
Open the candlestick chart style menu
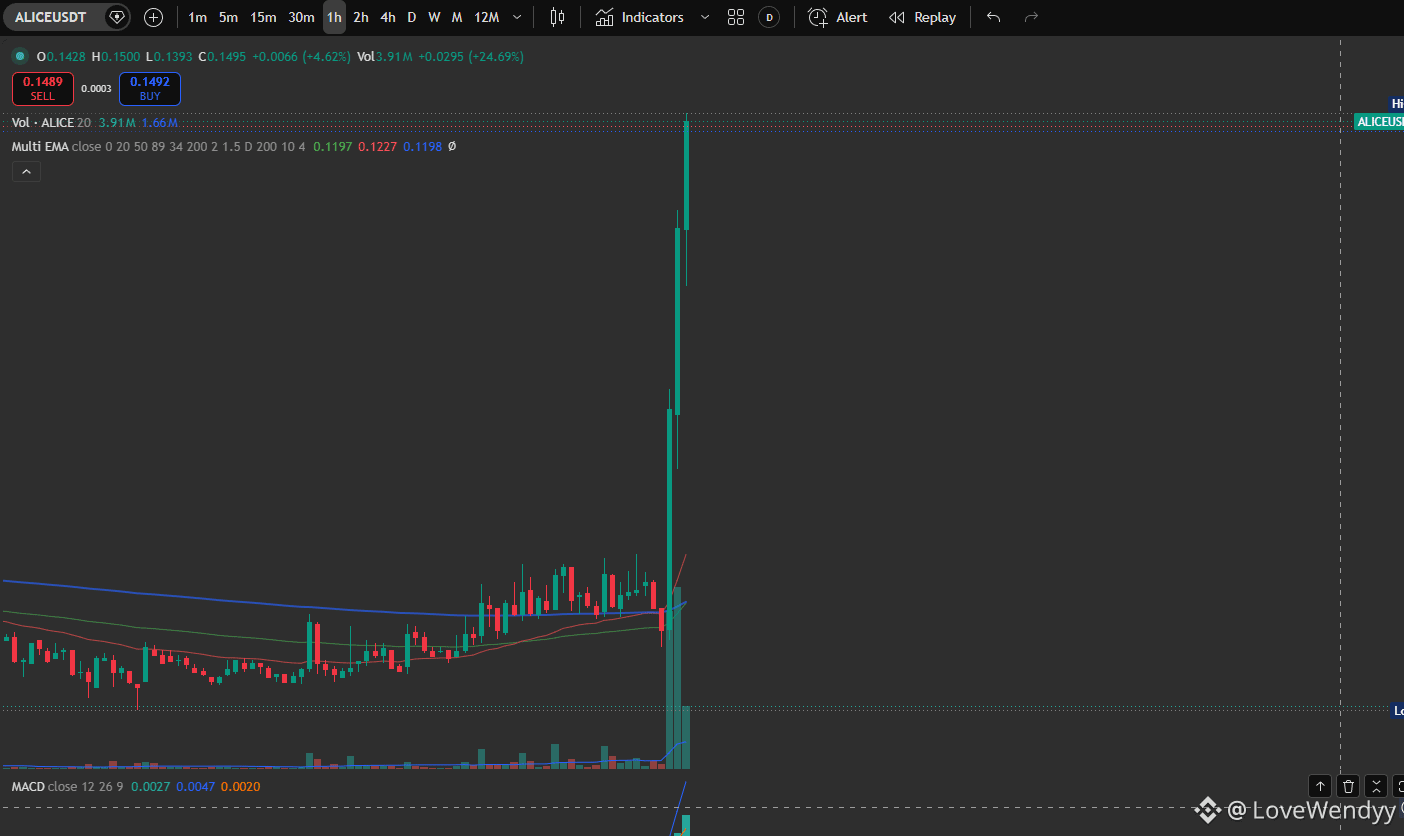(x=557, y=17)
